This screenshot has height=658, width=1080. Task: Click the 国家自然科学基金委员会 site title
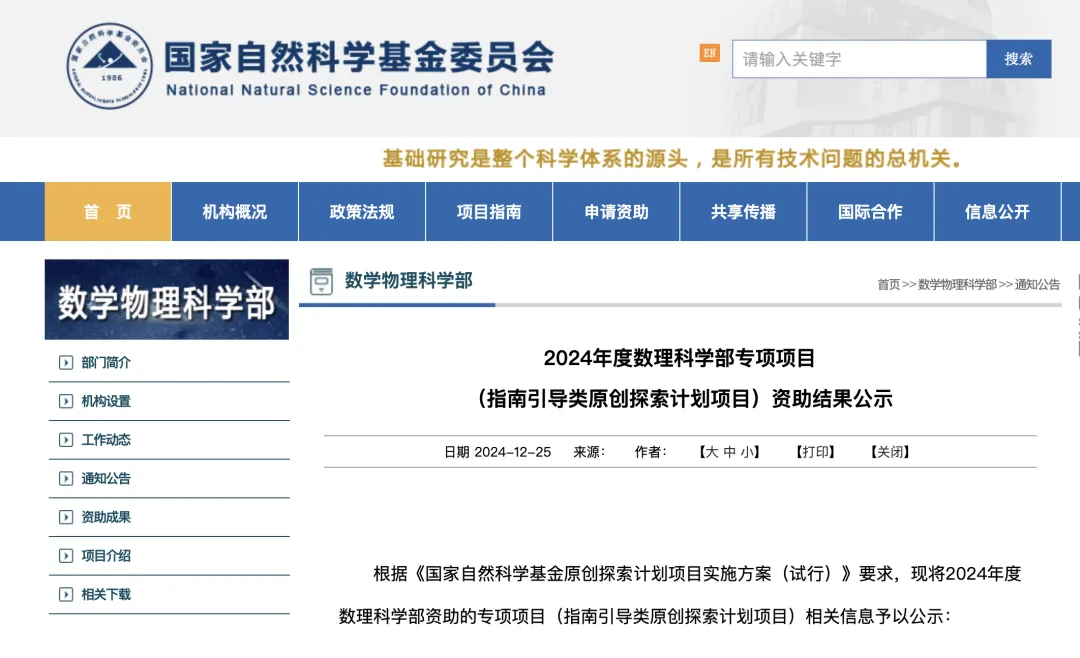[359, 57]
